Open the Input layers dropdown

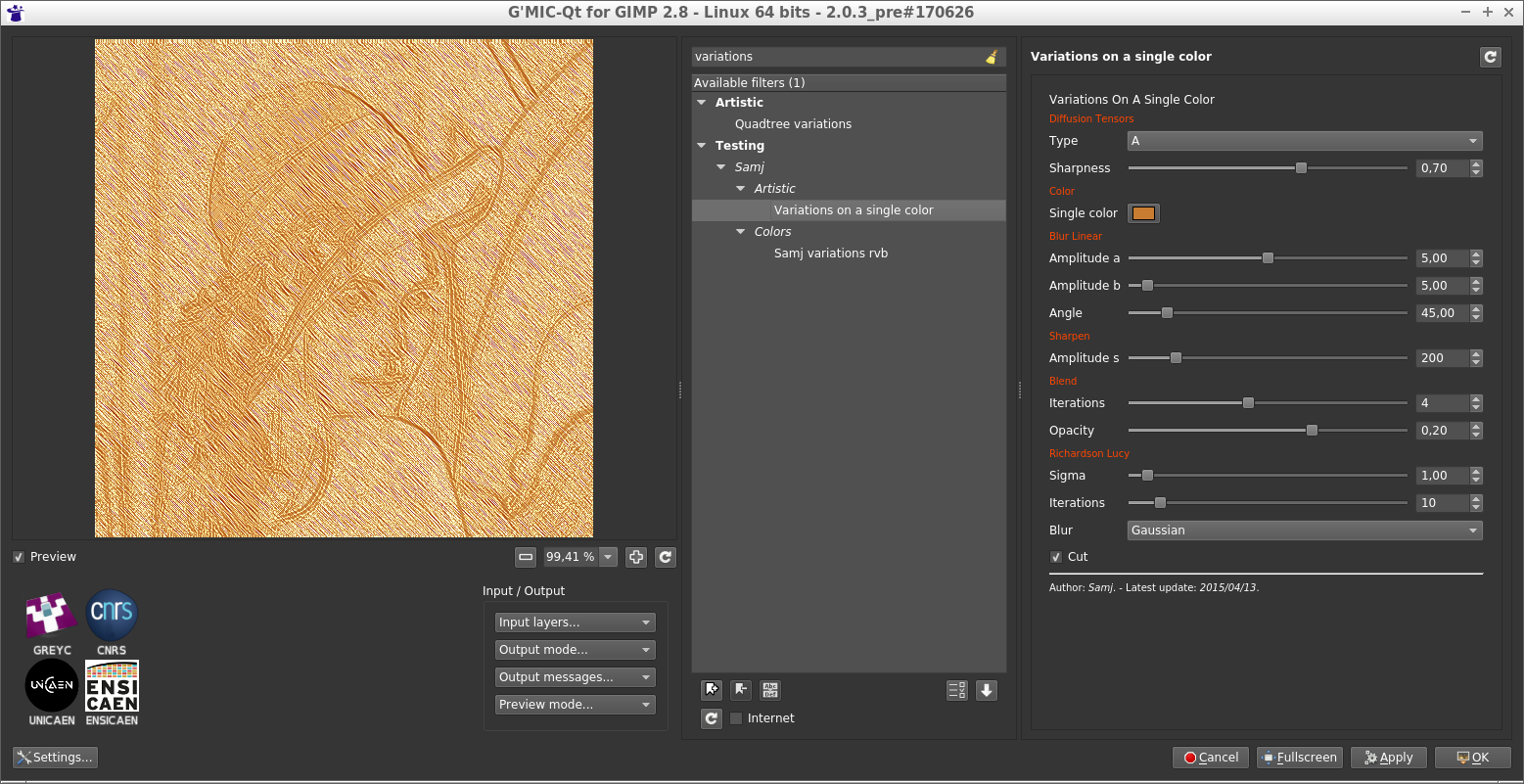pos(576,623)
